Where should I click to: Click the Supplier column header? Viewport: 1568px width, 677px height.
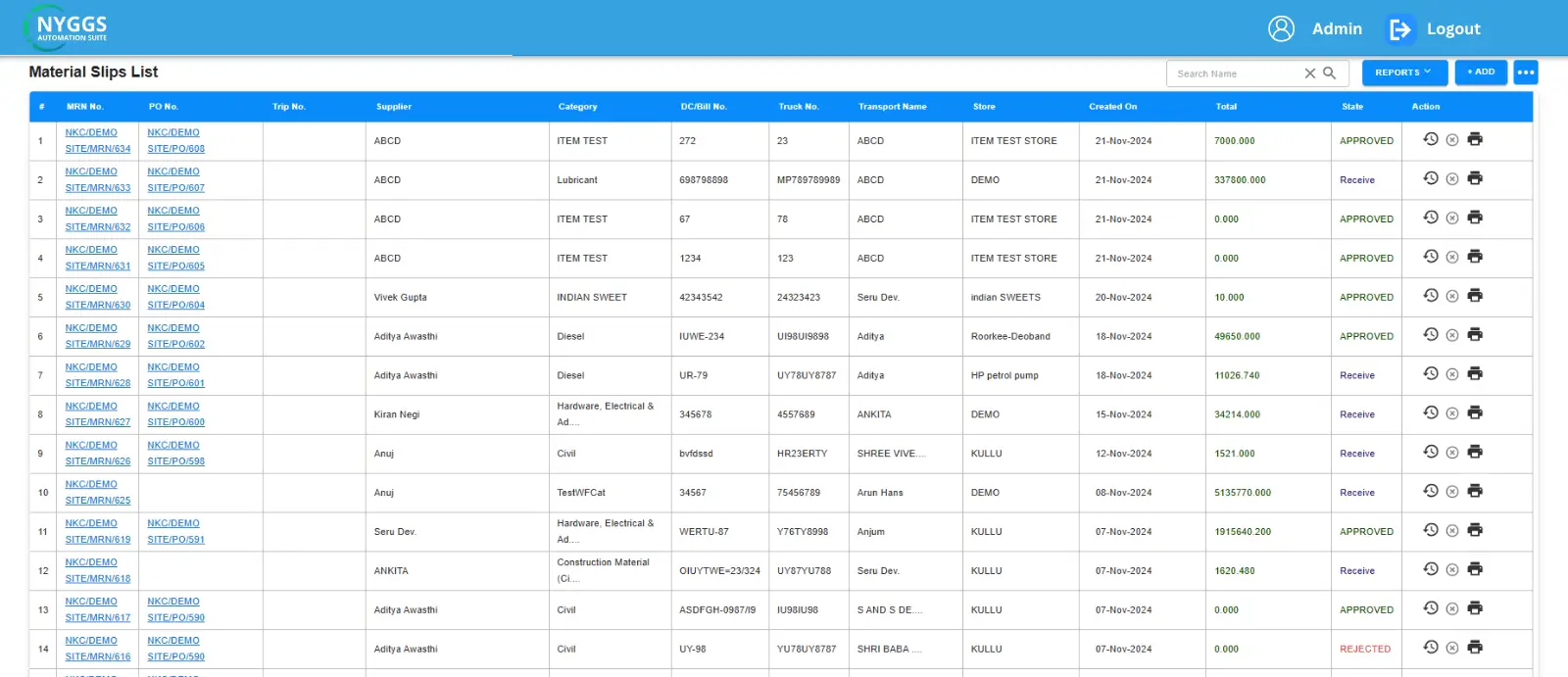[x=394, y=107]
